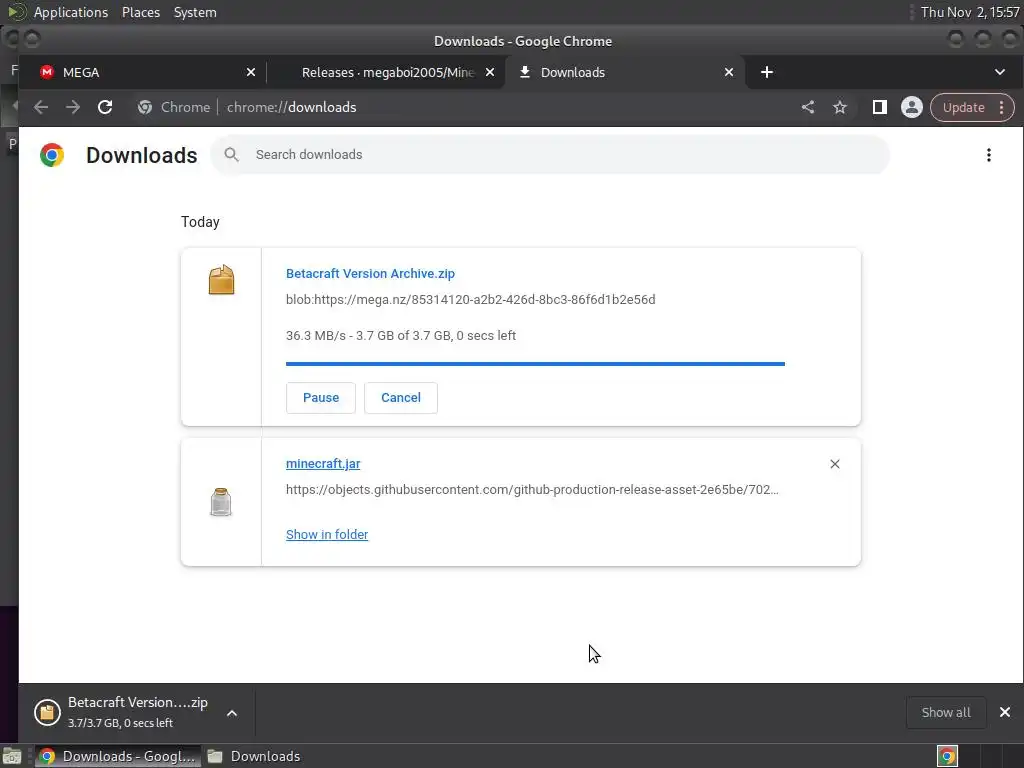1024x768 pixels.
Task: Click the search magnifier icon
Action: pyautogui.click(x=231, y=155)
